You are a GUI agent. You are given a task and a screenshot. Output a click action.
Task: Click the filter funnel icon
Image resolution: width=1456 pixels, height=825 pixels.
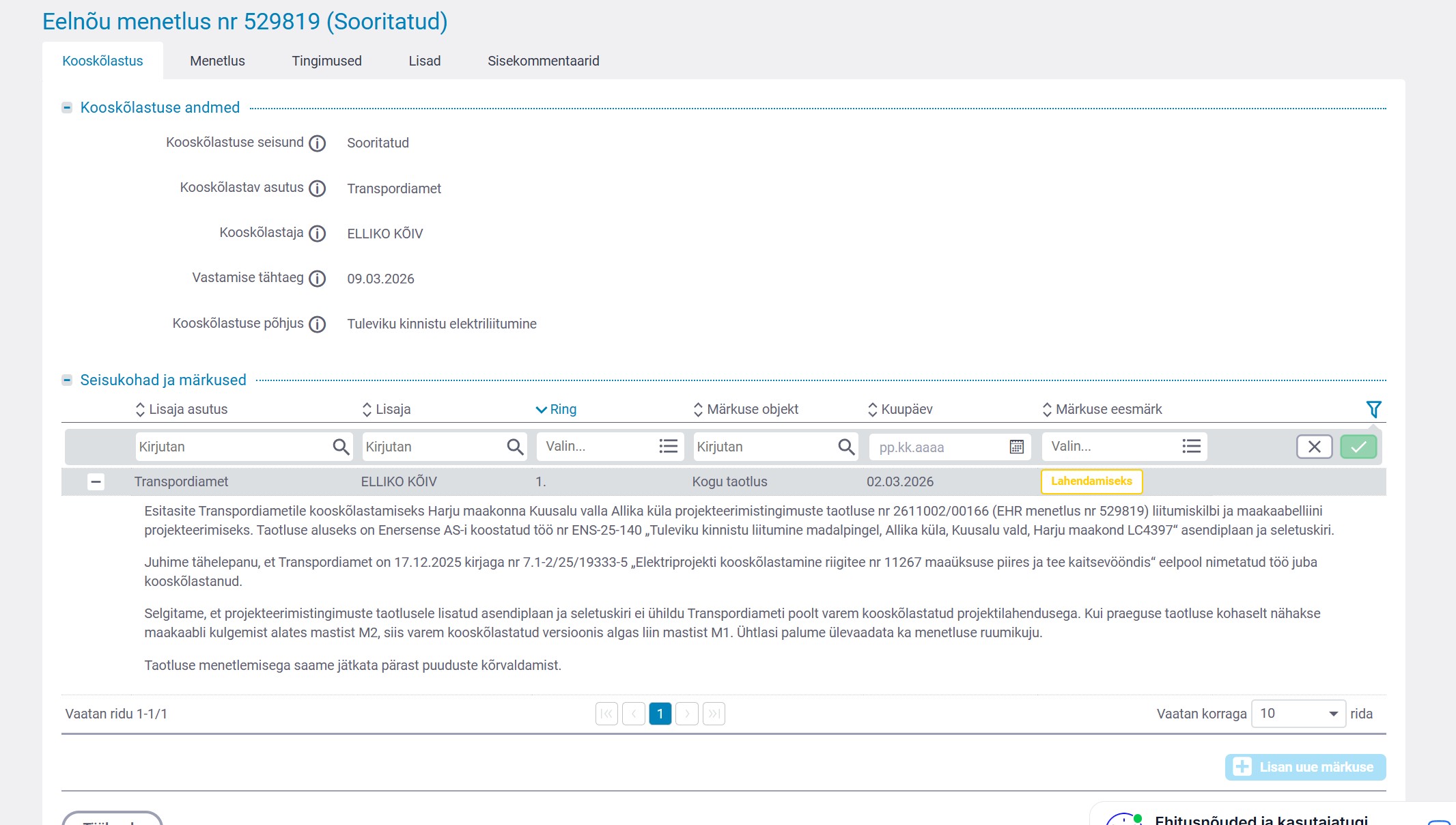click(1373, 409)
